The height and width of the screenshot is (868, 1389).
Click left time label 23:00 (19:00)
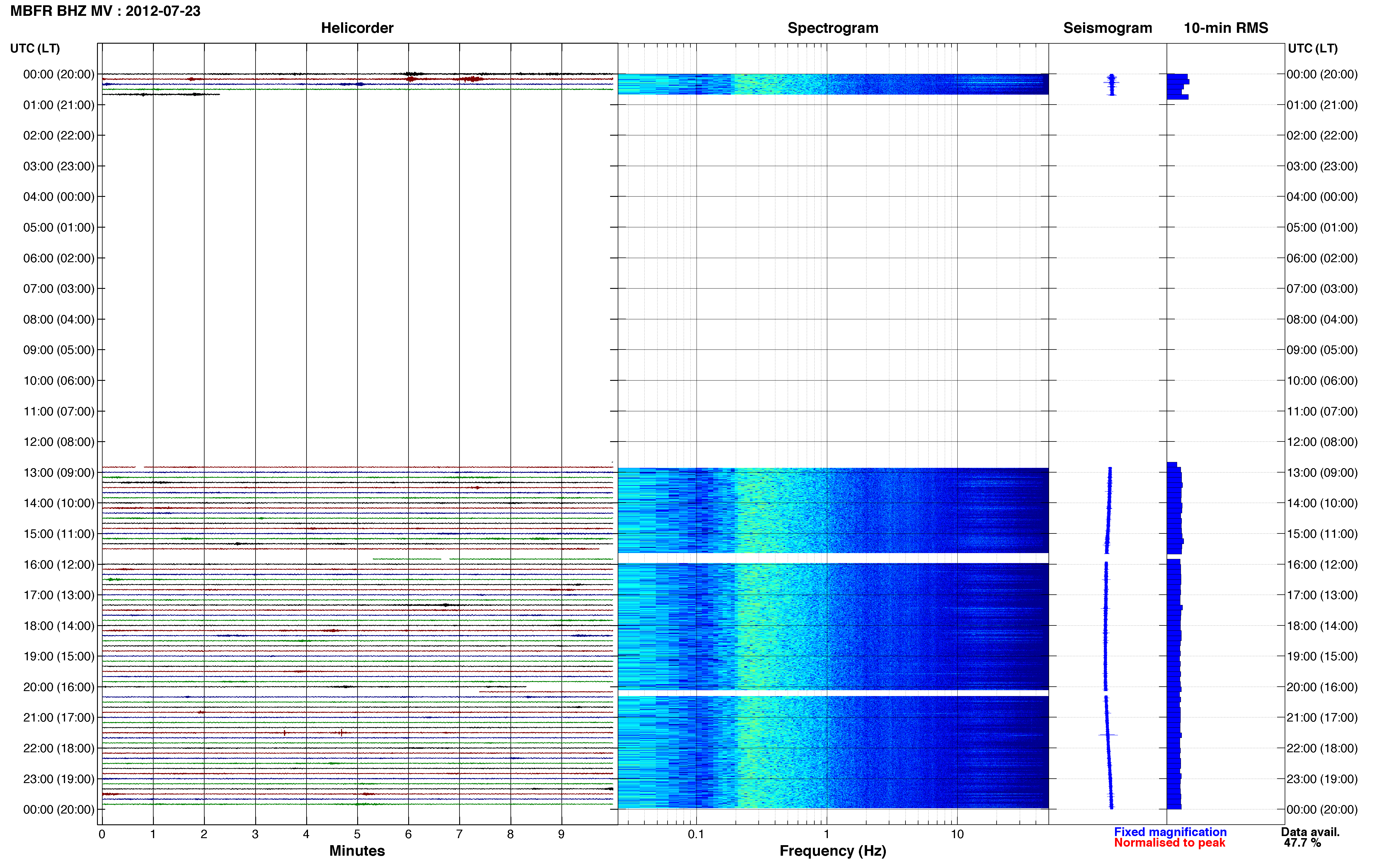coord(59,779)
